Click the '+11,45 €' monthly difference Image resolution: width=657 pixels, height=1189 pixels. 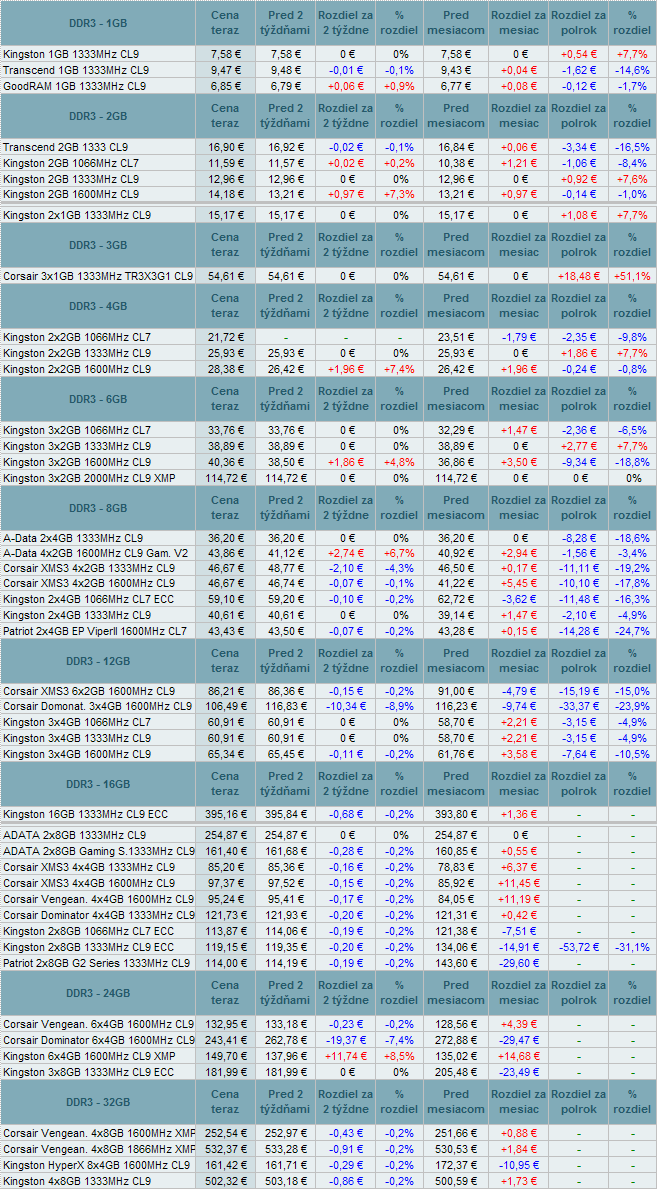(x=519, y=883)
